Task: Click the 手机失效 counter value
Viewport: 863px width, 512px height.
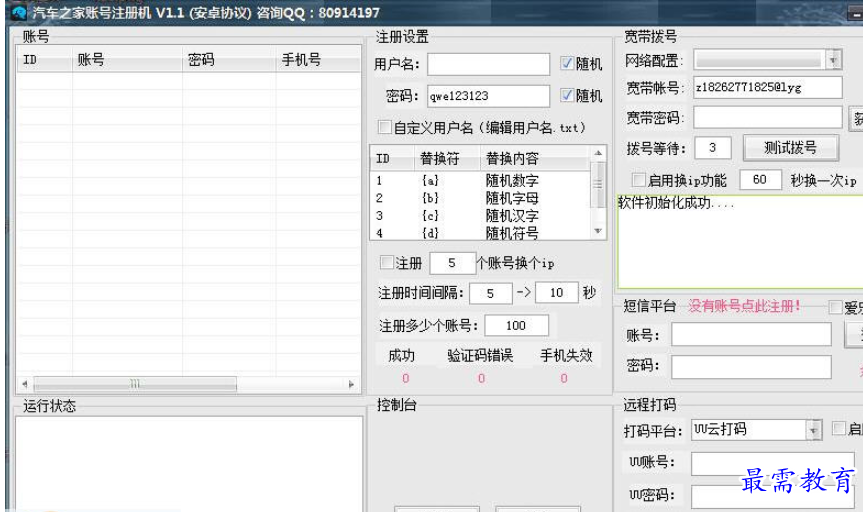Action: (564, 378)
